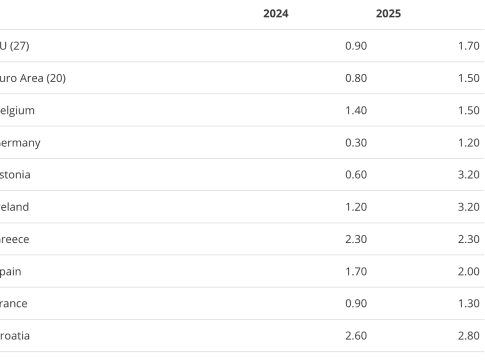485x360 pixels.
Task: Select the Ireland row label
Action: pyautogui.click(x=14, y=207)
